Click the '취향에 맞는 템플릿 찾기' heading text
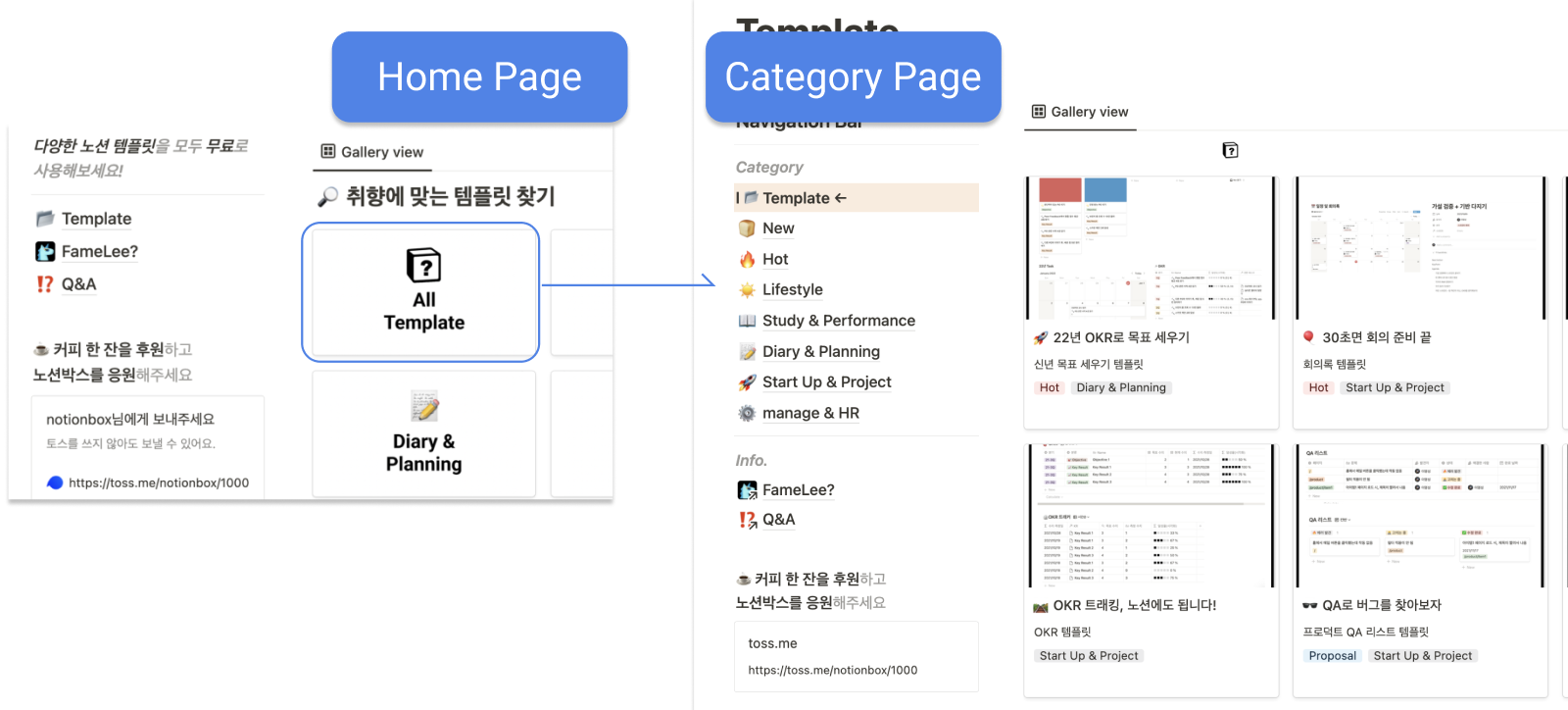The width and height of the screenshot is (1568, 710). point(451,197)
